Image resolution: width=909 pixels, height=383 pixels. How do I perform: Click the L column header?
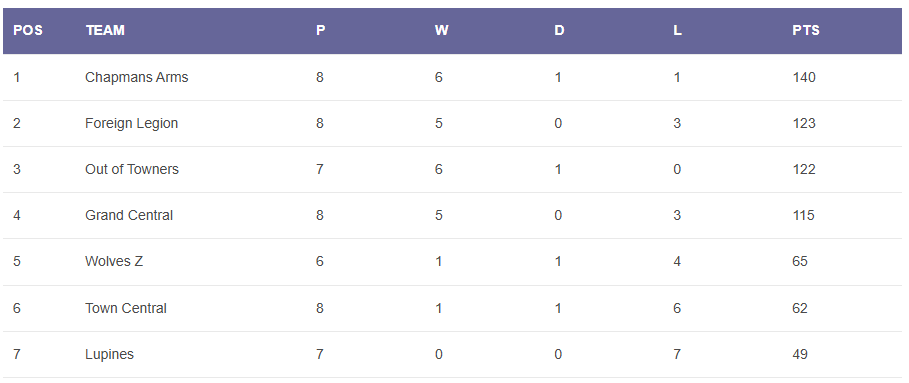tap(677, 31)
